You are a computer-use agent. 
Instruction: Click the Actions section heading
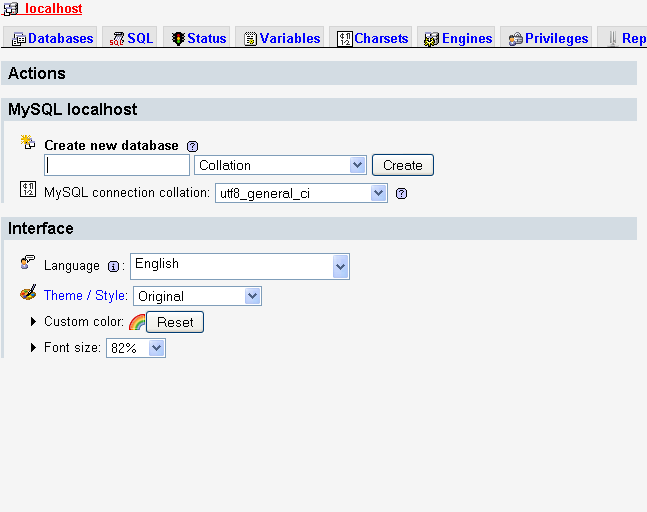click(x=37, y=73)
